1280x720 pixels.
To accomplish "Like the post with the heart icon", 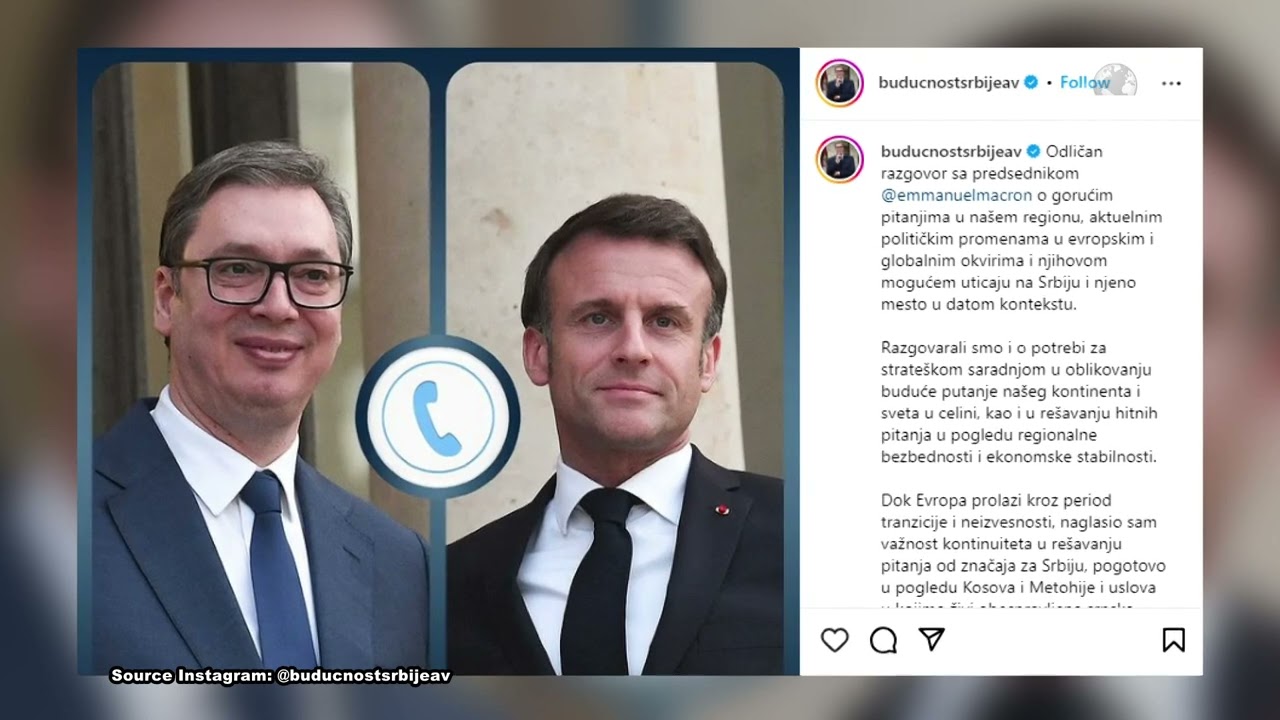I will [x=834, y=640].
